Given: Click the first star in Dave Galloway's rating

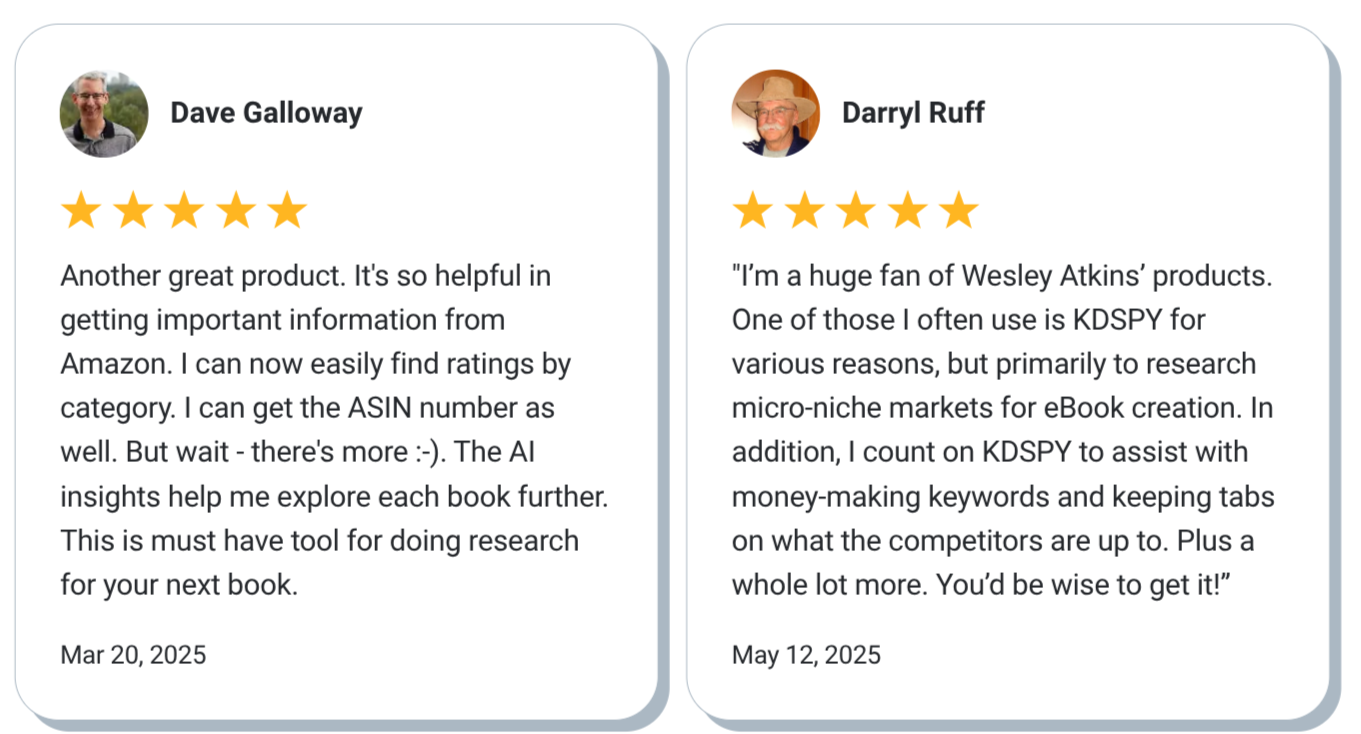Looking at the screenshot, I should [x=80, y=211].
